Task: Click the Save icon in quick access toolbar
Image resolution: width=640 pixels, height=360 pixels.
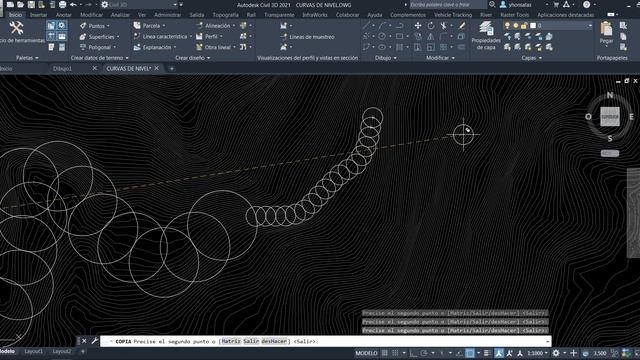Action: coord(31,5)
